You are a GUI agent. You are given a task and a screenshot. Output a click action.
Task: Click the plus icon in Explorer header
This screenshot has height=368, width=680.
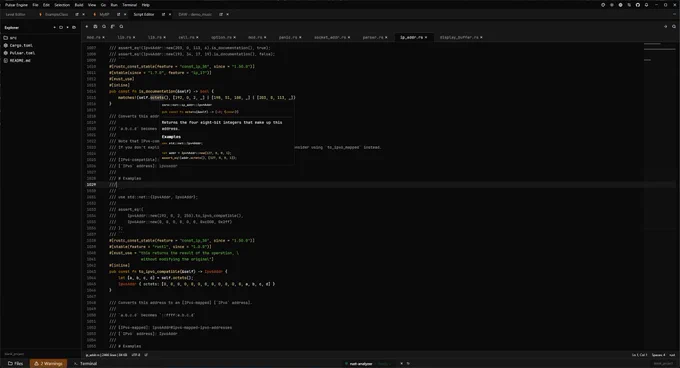point(55,27)
